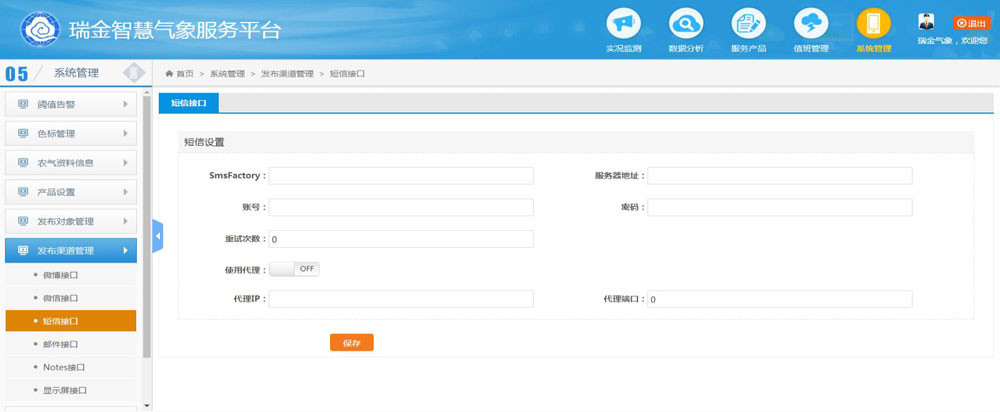Viewport: 1000px width, 412px height.
Task: Click the SmsFactory input field
Action: point(401,176)
